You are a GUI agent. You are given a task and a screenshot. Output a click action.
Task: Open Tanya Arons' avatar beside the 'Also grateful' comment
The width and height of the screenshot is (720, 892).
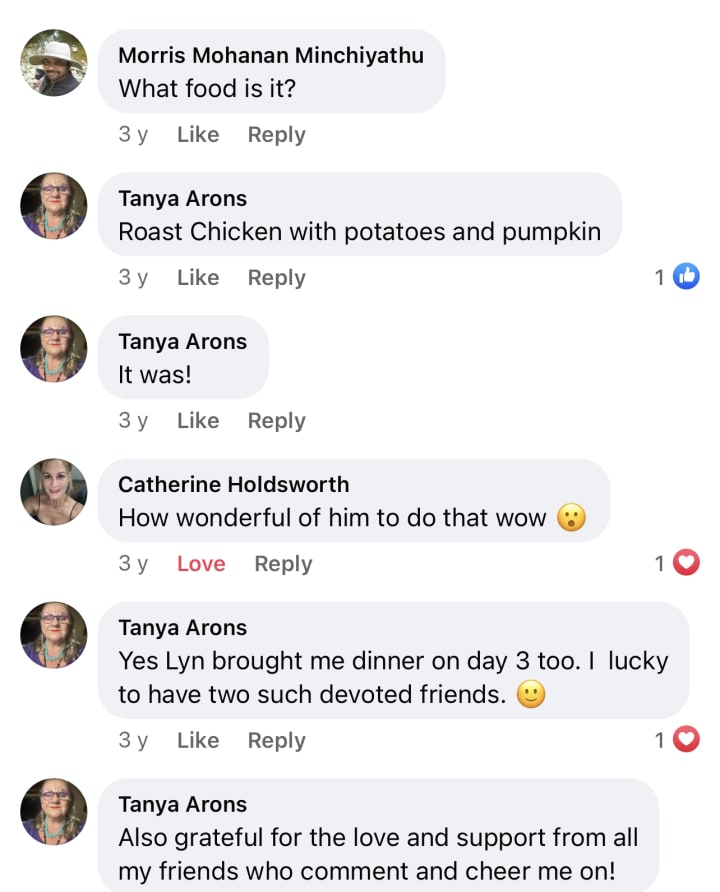tap(54, 812)
